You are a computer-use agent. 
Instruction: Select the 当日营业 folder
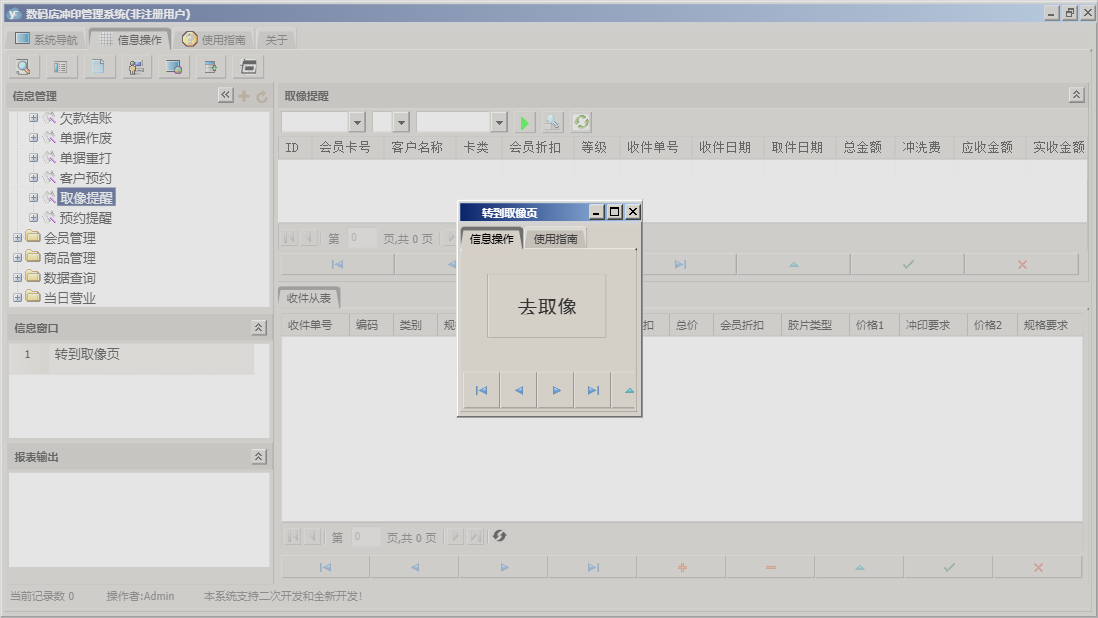click(x=69, y=298)
